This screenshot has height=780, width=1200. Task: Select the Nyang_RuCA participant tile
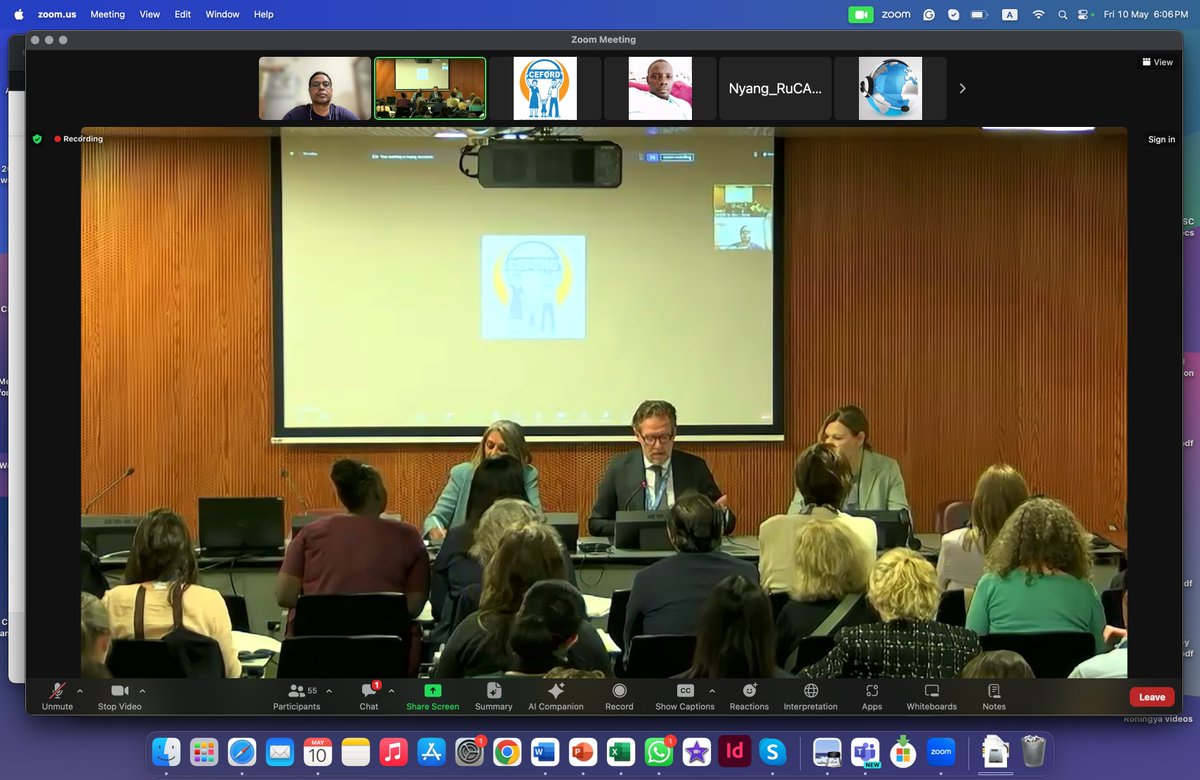(775, 88)
